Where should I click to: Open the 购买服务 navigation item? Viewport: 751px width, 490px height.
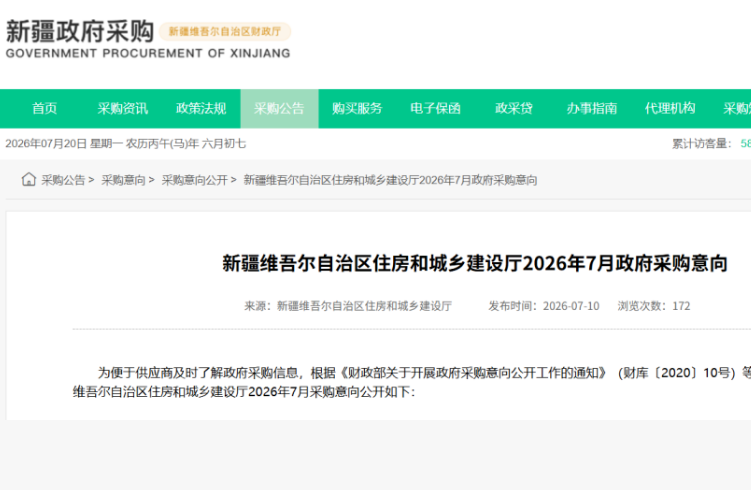(357, 109)
